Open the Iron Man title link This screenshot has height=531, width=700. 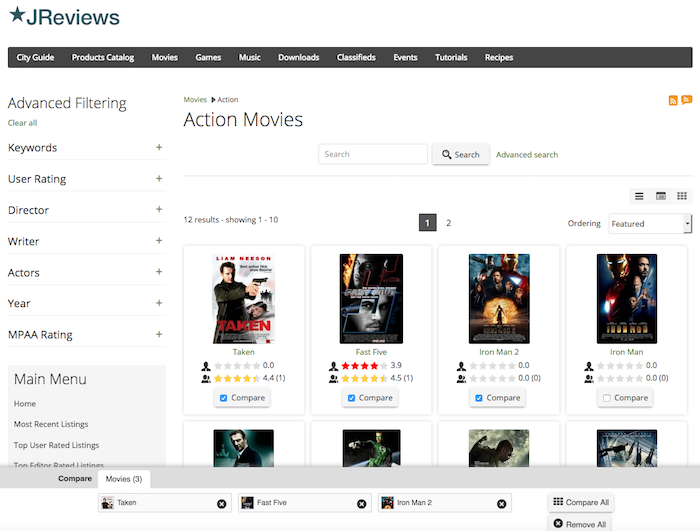tap(627, 352)
